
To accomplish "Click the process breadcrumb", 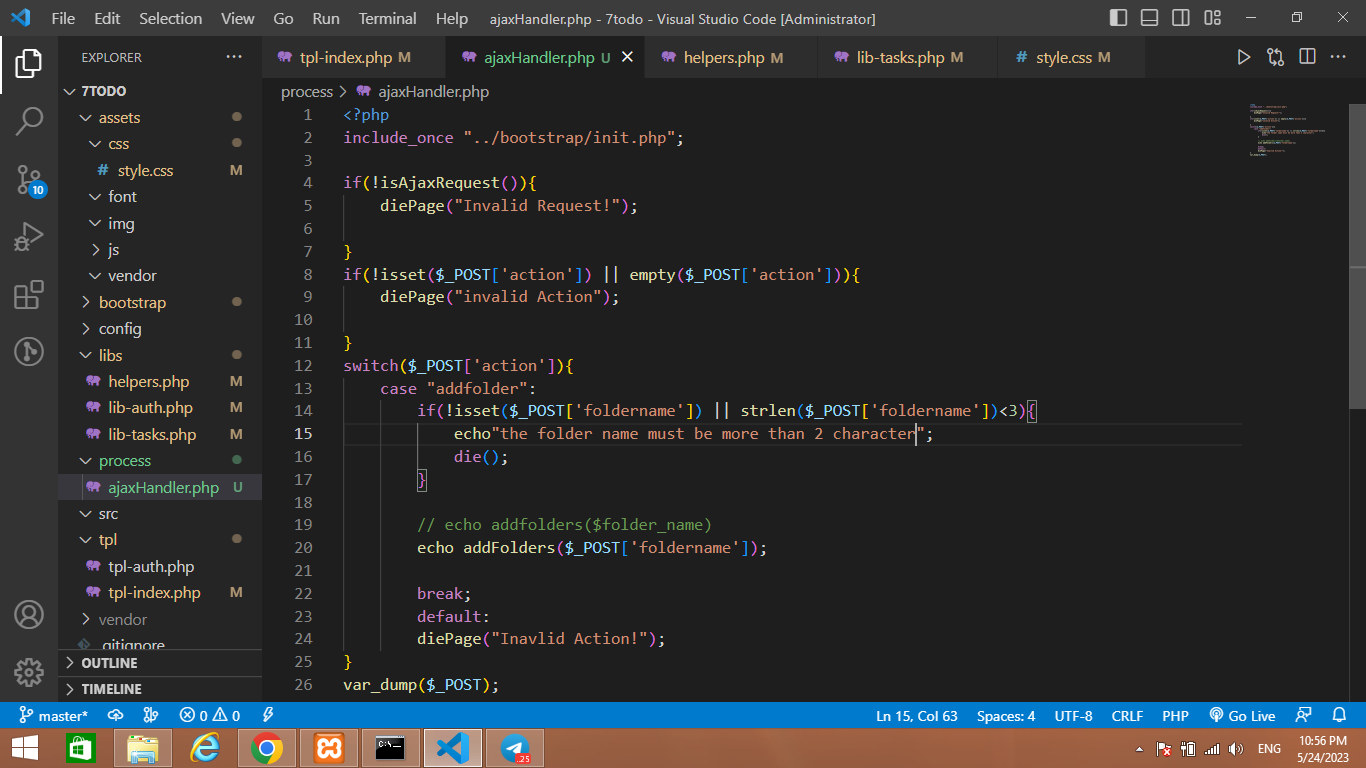I will tap(307, 91).
